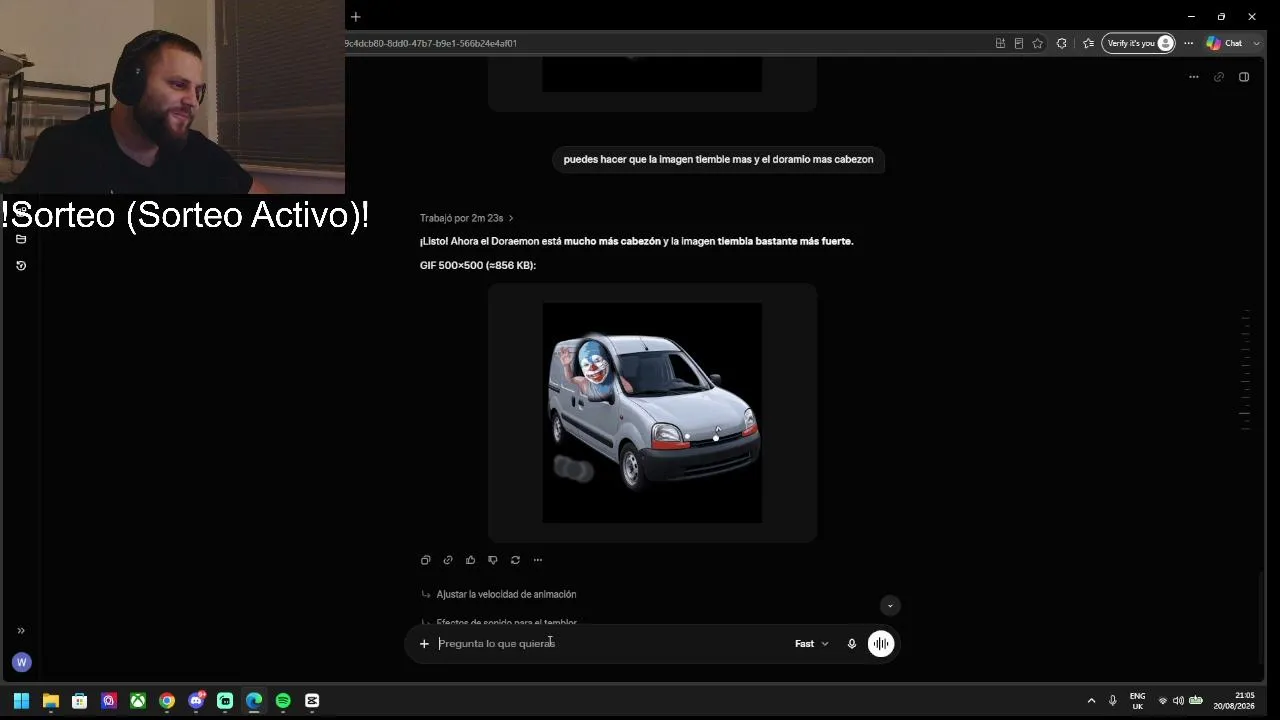Click the 'Pregunta lo que quieras' input field
This screenshot has height=720, width=1280.
[610, 644]
